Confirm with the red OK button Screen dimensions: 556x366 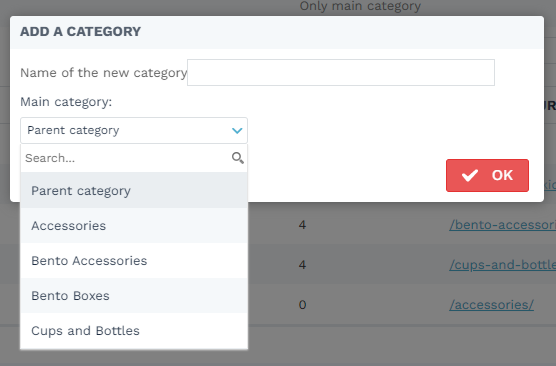click(x=487, y=175)
